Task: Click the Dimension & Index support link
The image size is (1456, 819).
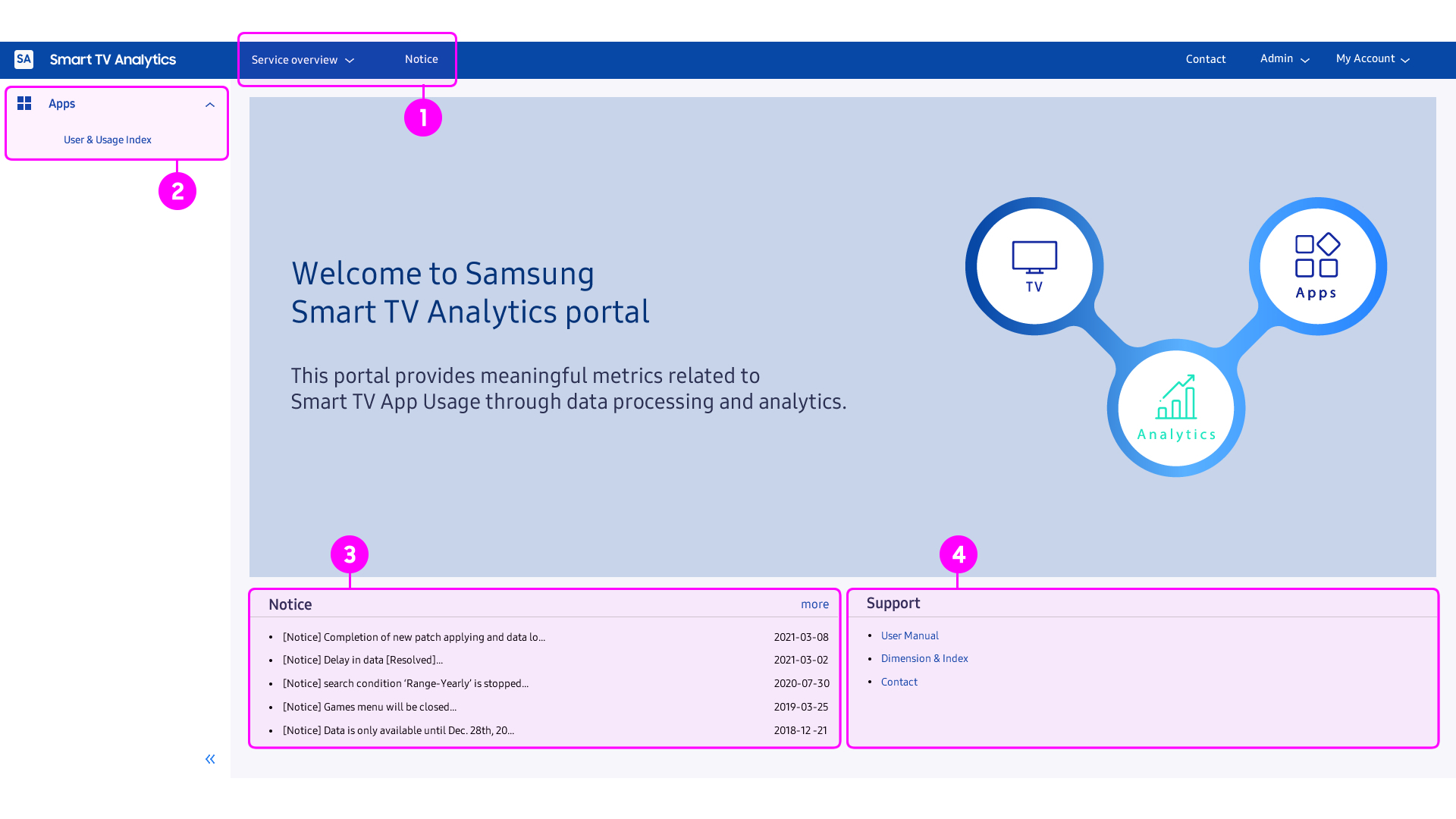Action: (x=924, y=658)
